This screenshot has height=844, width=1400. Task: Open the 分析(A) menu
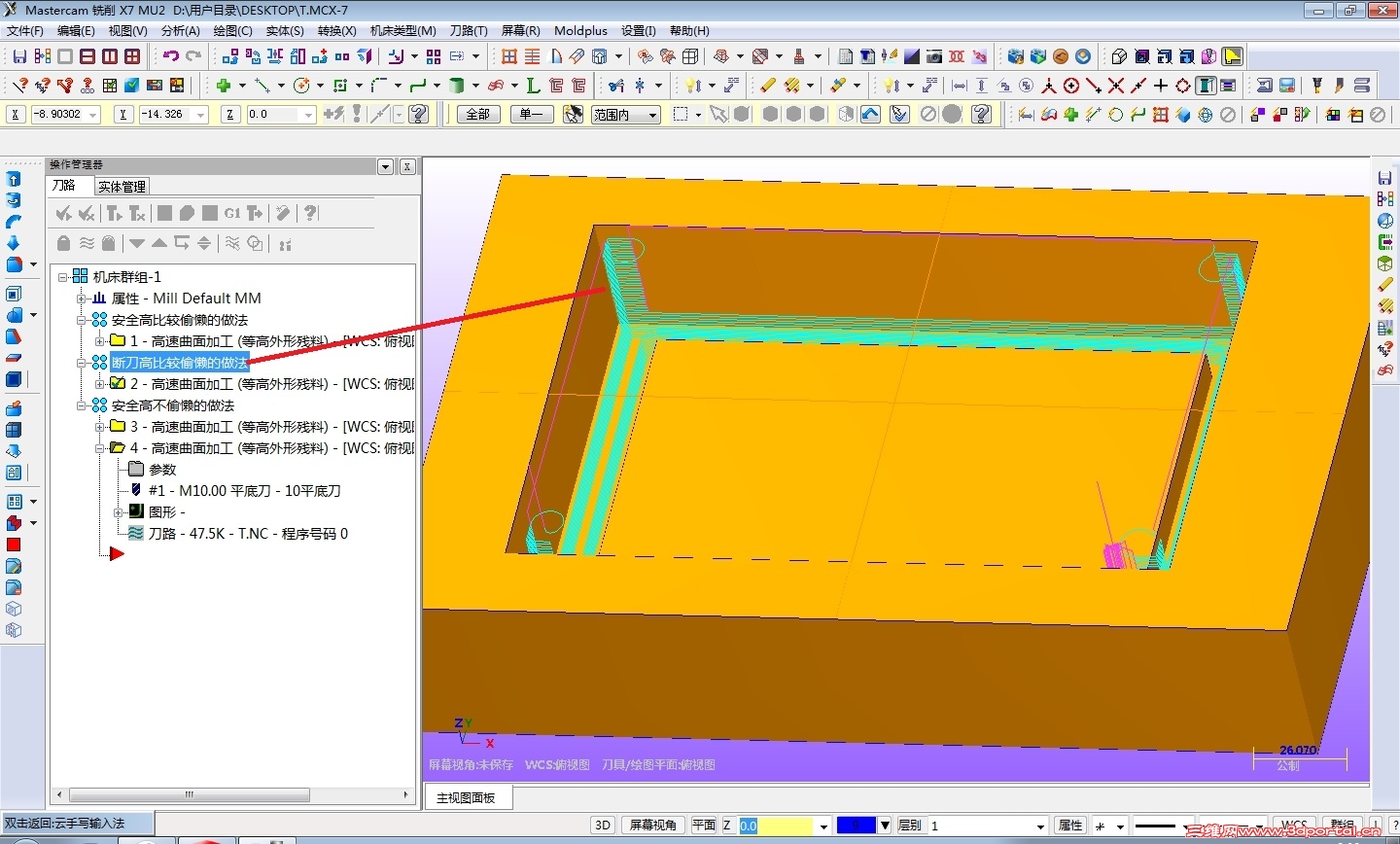(x=181, y=31)
